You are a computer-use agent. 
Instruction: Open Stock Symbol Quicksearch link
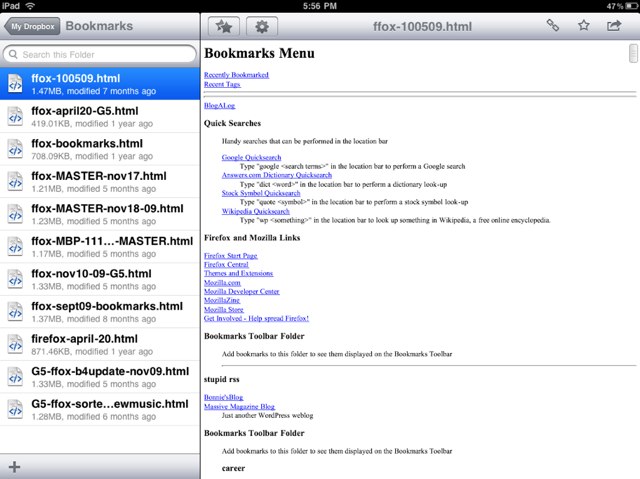coord(261,193)
